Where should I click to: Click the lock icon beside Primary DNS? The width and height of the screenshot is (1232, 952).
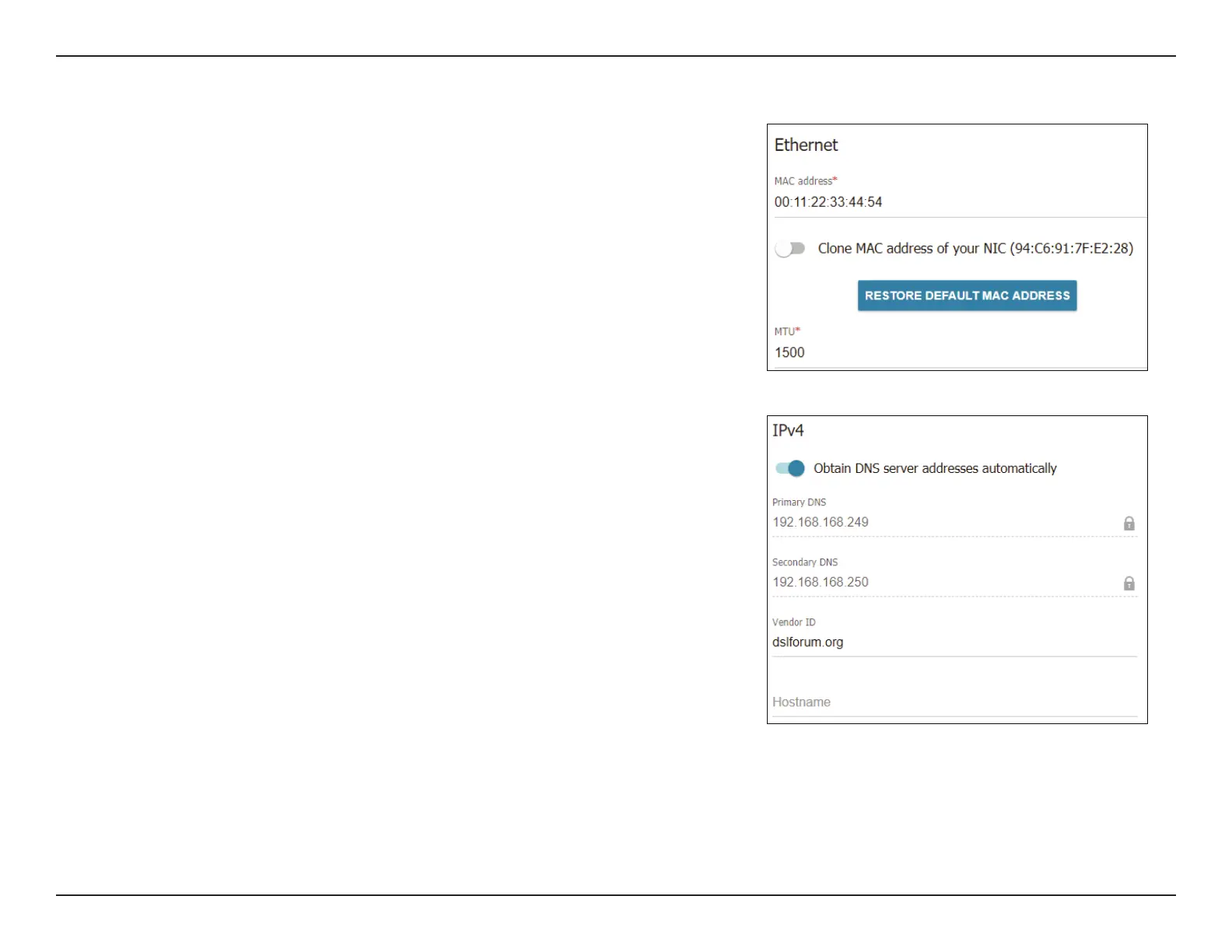tap(1129, 523)
